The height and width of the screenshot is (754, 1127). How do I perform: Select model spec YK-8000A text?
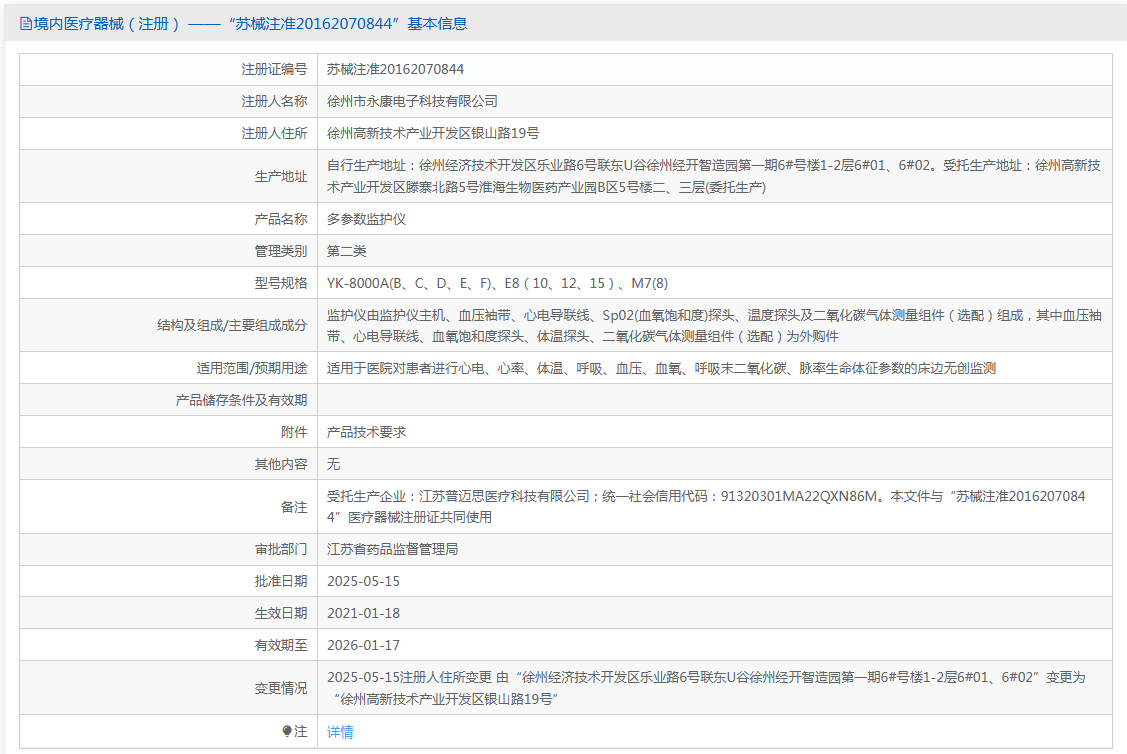pyautogui.click(x=497, y=283)
